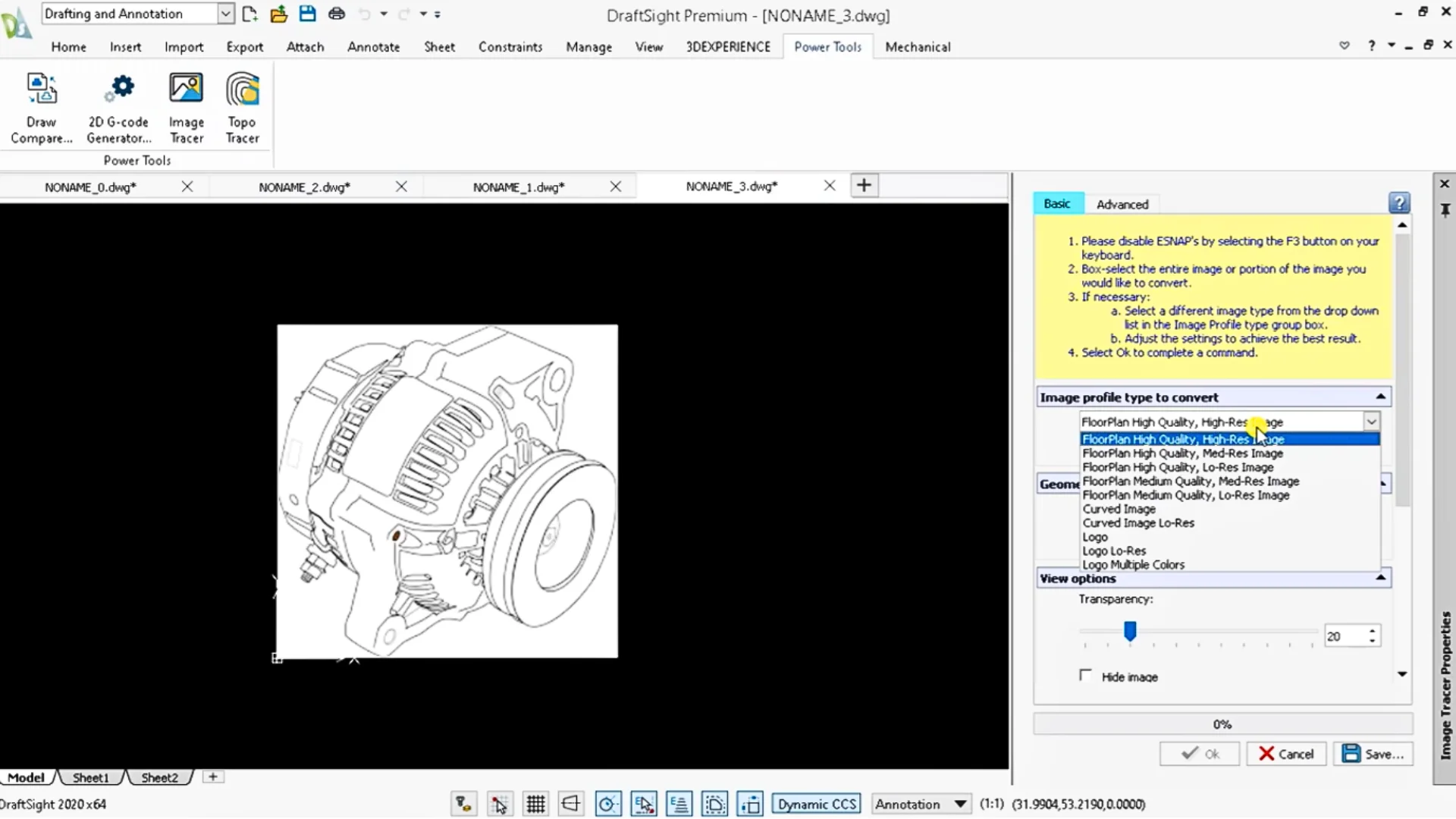Click the Transparency slider handle

(1130, 630)
